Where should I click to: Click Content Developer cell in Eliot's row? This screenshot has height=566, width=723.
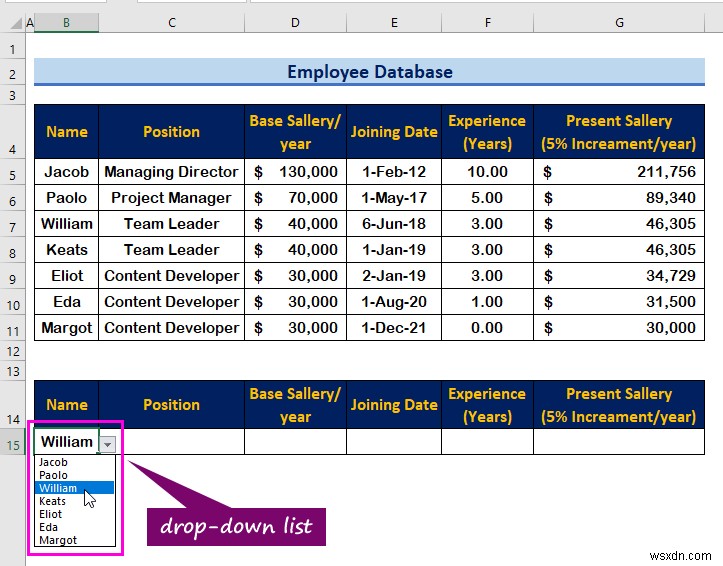pyautogui.click(x=172, y=276)
